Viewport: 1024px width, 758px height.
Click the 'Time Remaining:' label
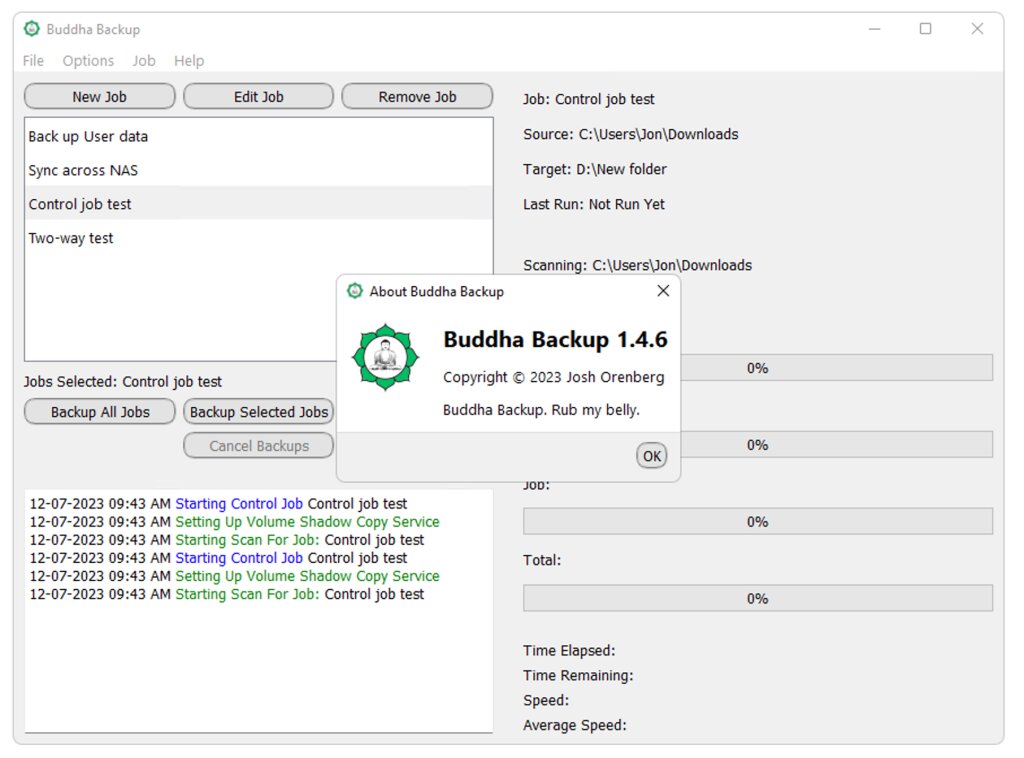pos(578,676)
